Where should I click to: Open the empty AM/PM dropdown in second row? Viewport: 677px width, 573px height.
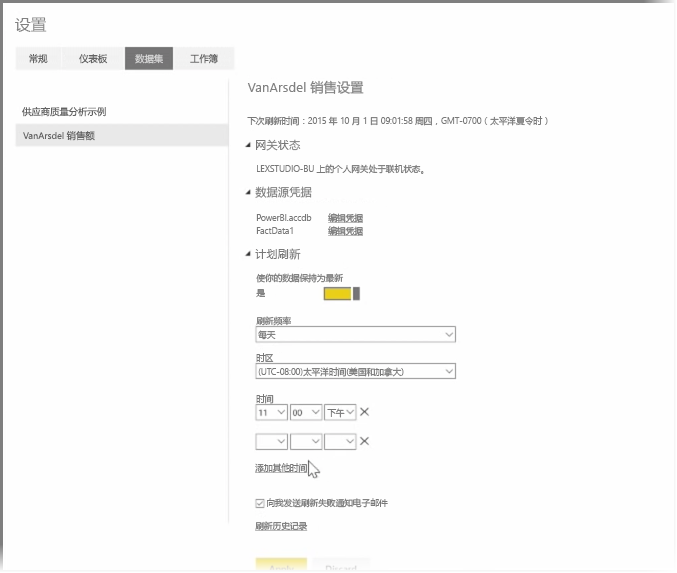[x=340, y=441]
